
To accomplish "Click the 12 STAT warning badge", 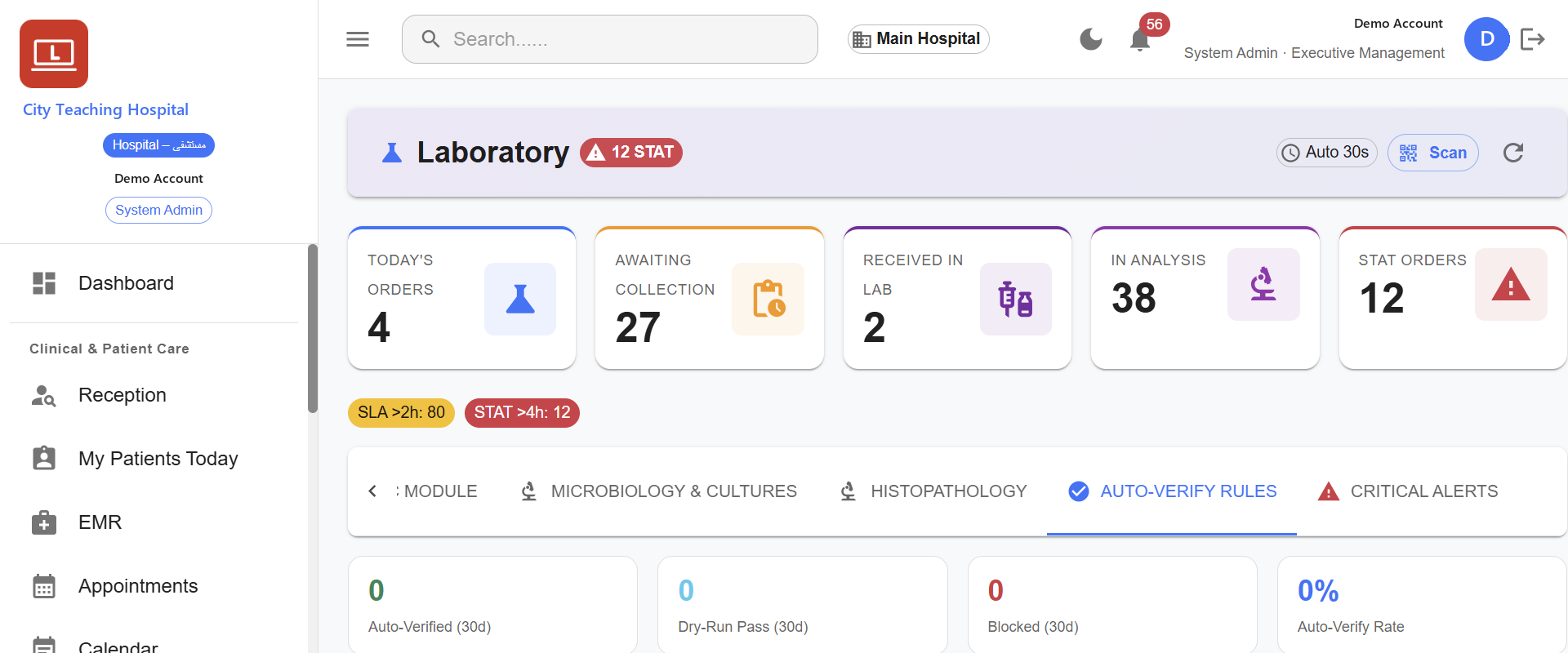I will pyautogui.click(x=631, y=153).
